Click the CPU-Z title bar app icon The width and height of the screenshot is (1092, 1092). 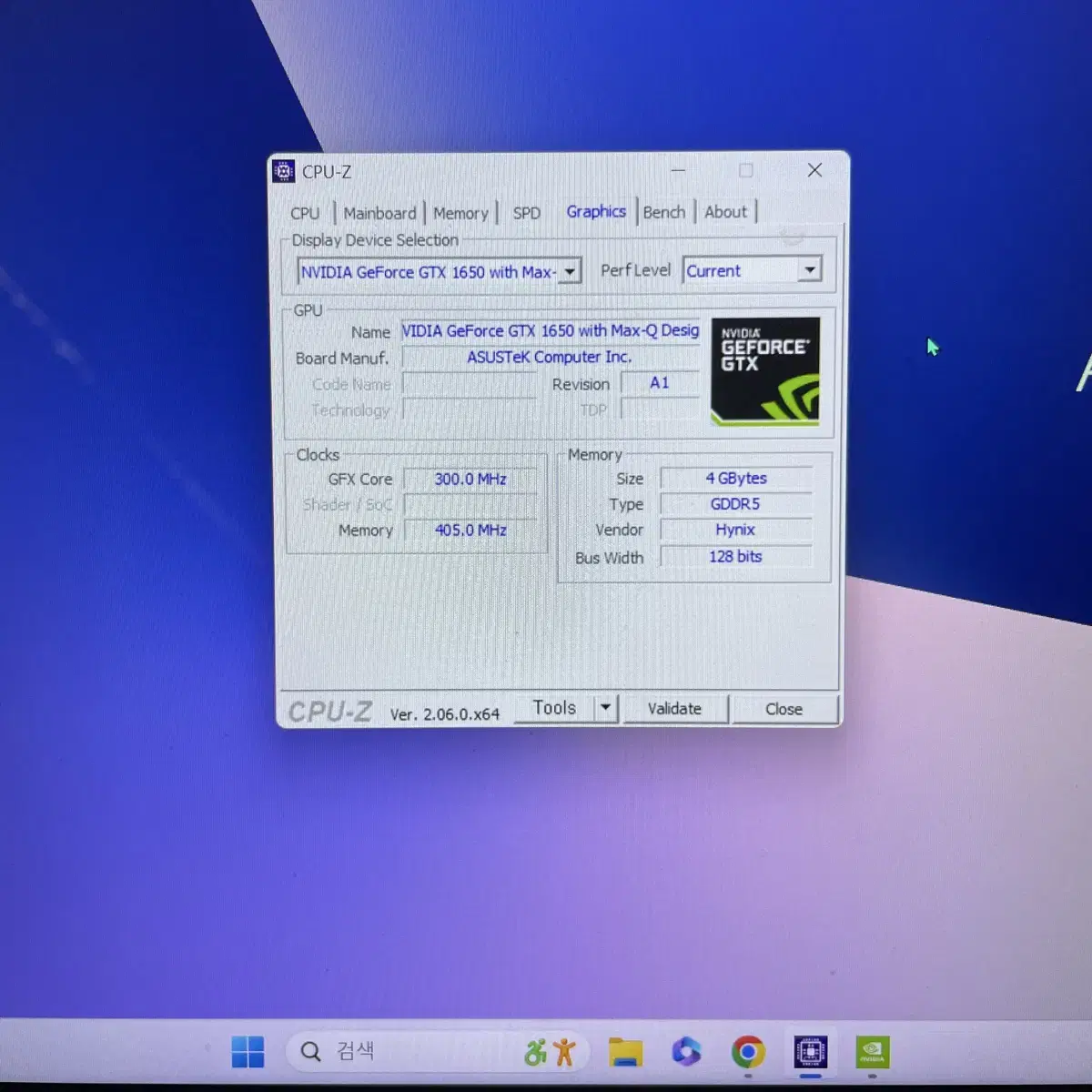click(x=284, y=171)
